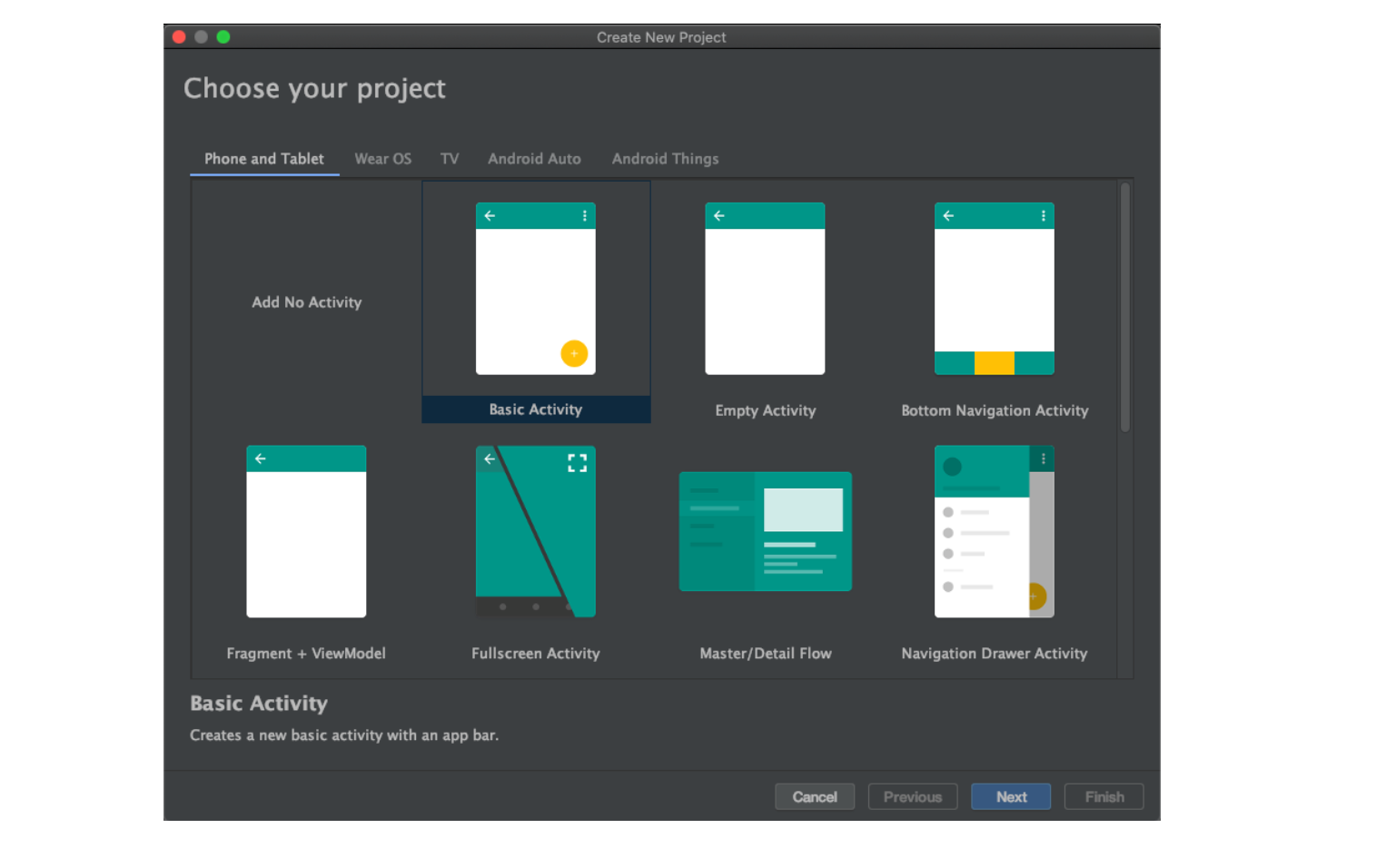Click the Navigation Drawer Activity label text
The width and height of the screenshot is (1386, 868).
tap(995, 653)
